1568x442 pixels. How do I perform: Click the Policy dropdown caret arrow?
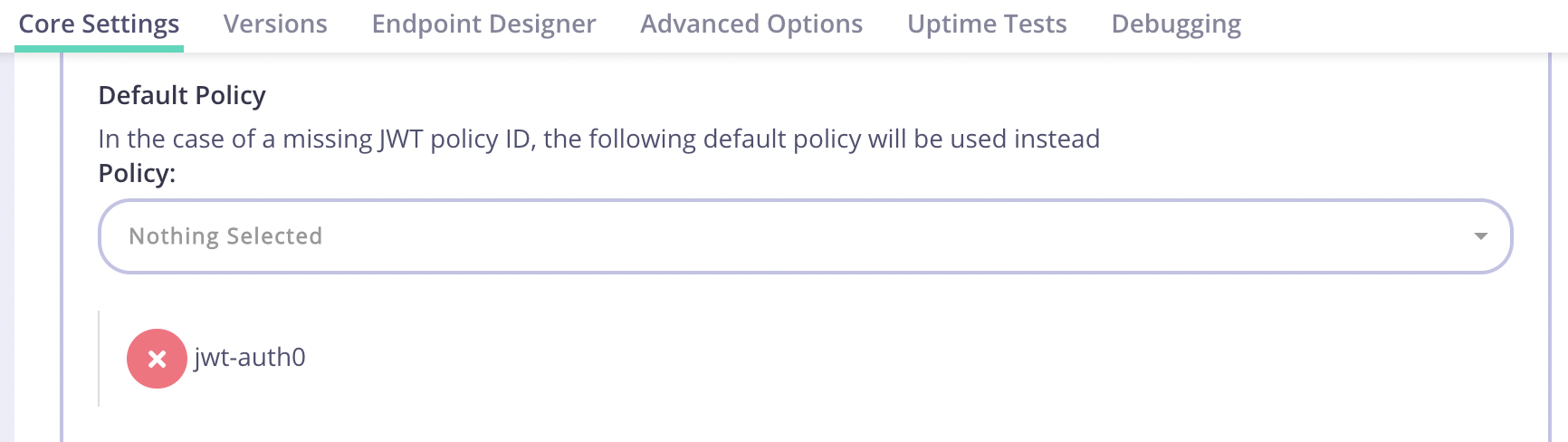pyautogui.click(x=1480, y=236)
